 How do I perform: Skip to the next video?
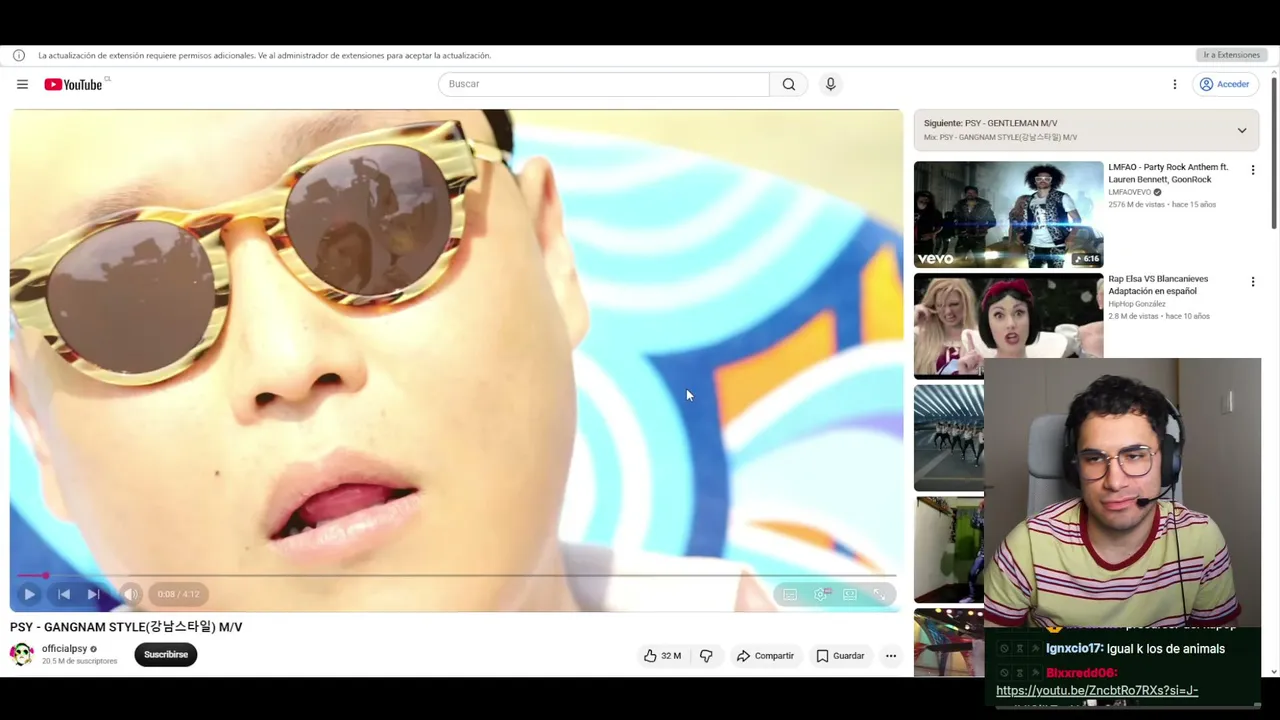coord(94,594)
